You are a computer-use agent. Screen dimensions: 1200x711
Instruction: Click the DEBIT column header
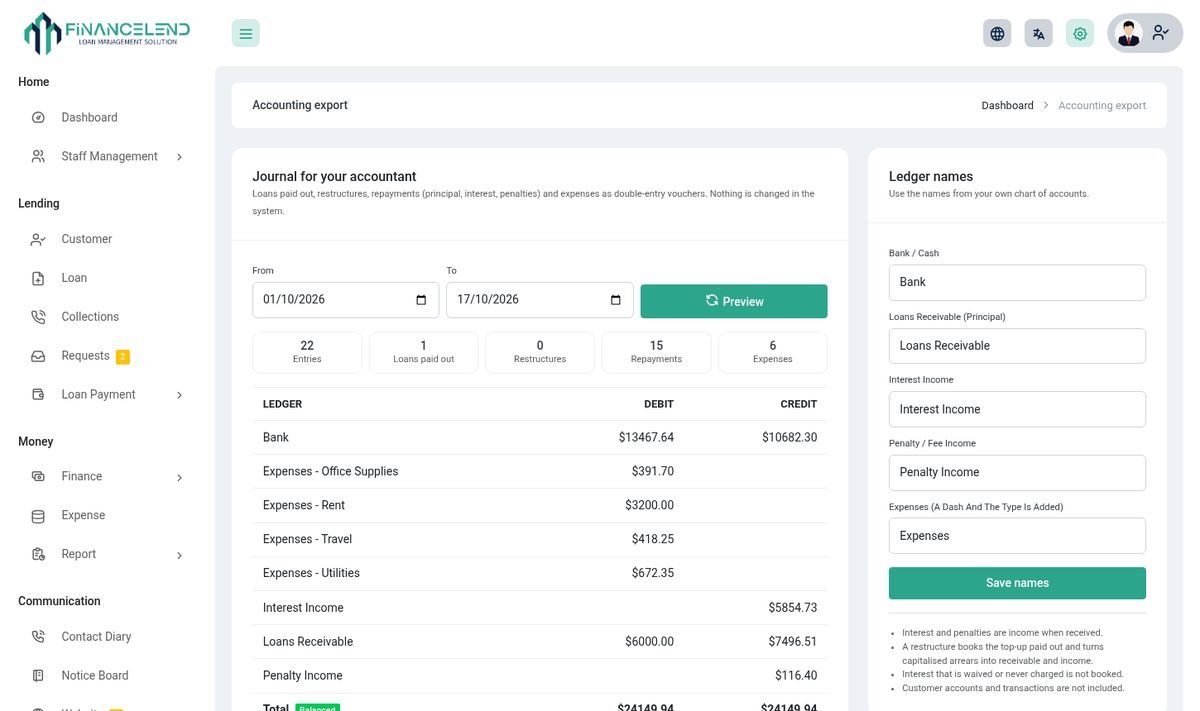tap(659, 404)
